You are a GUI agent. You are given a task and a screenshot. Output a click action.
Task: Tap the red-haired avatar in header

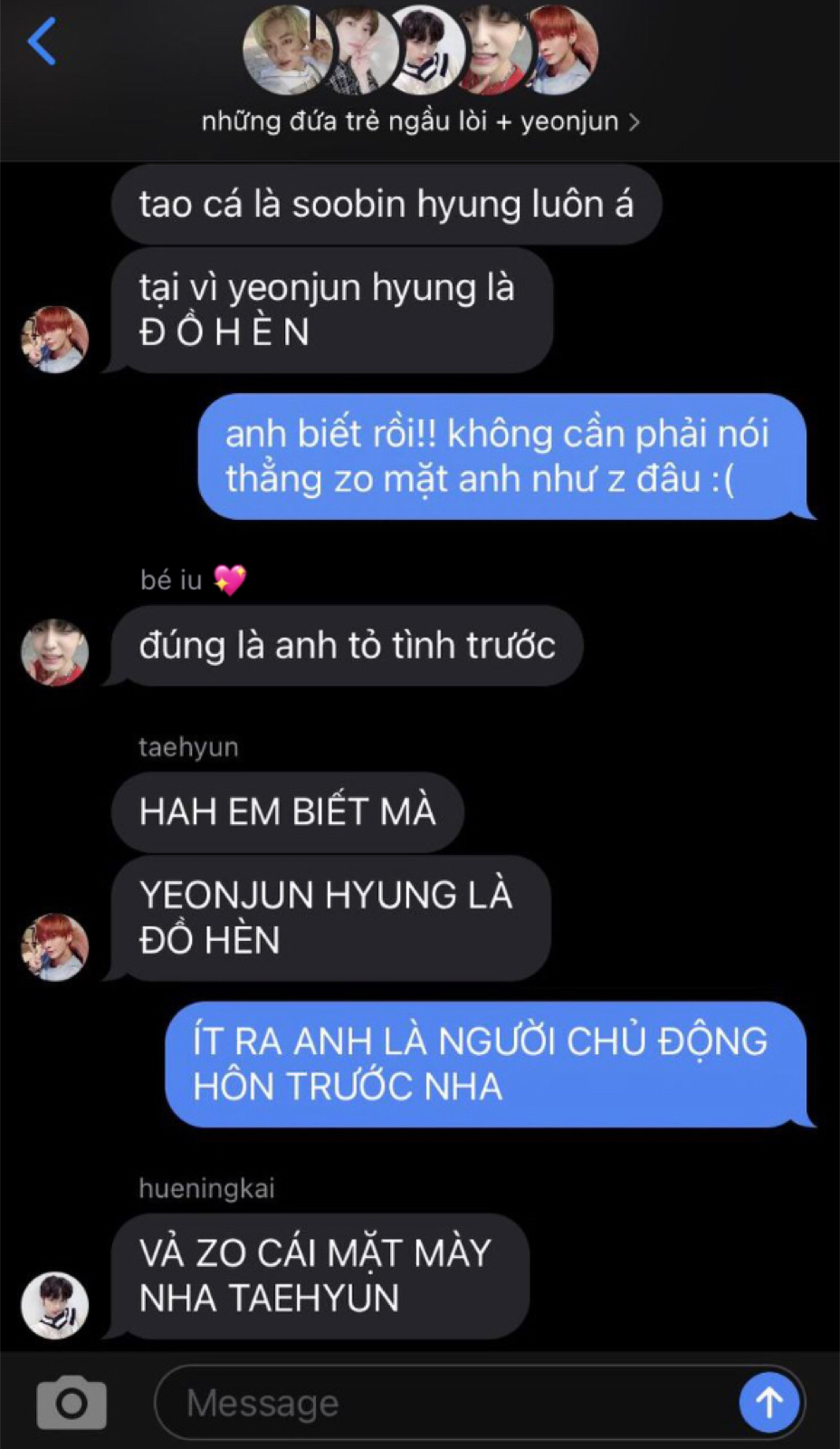point(562,51)
